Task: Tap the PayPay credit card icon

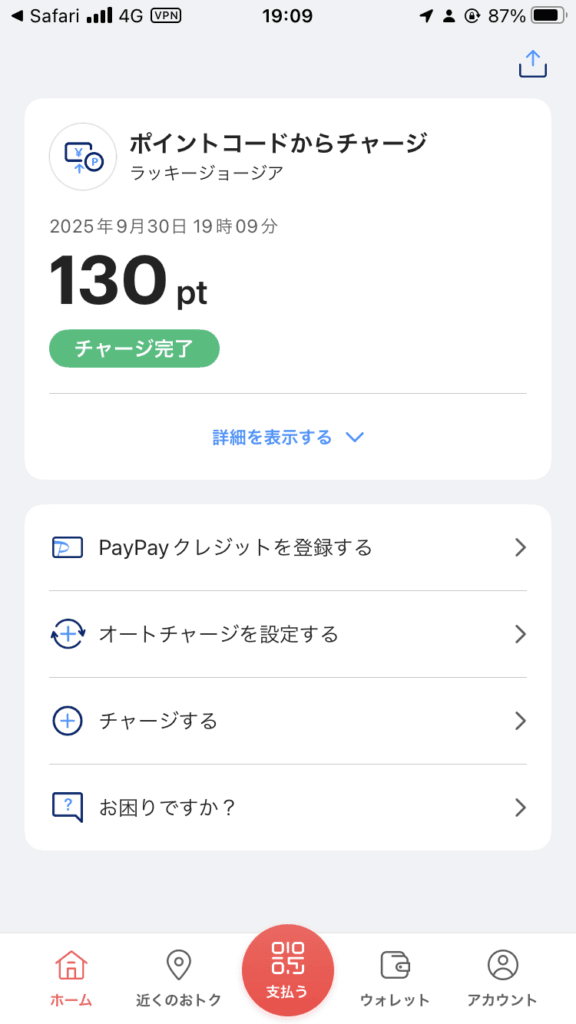Action: point(68,547)
